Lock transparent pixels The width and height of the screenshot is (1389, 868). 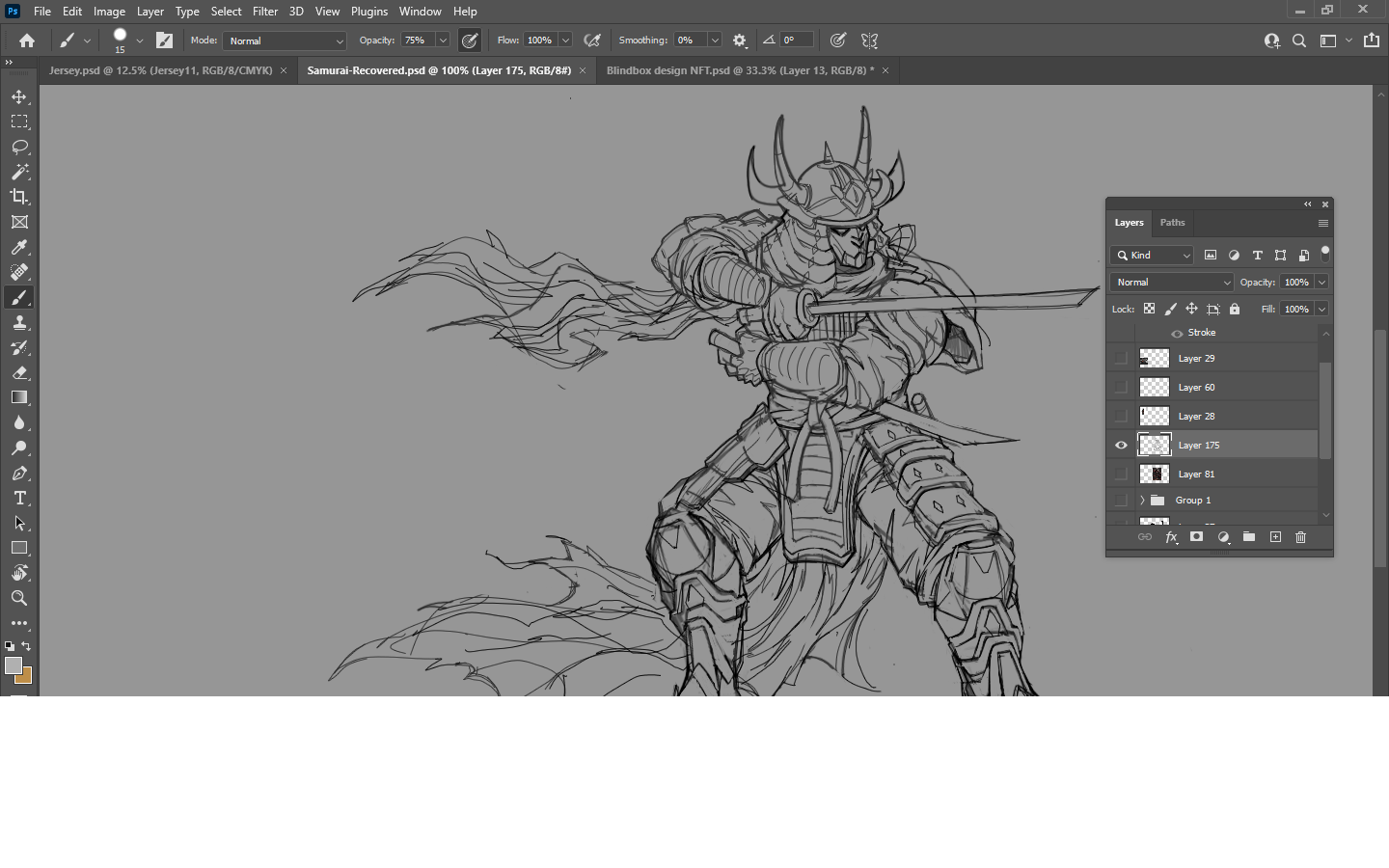click(1149, 309)
